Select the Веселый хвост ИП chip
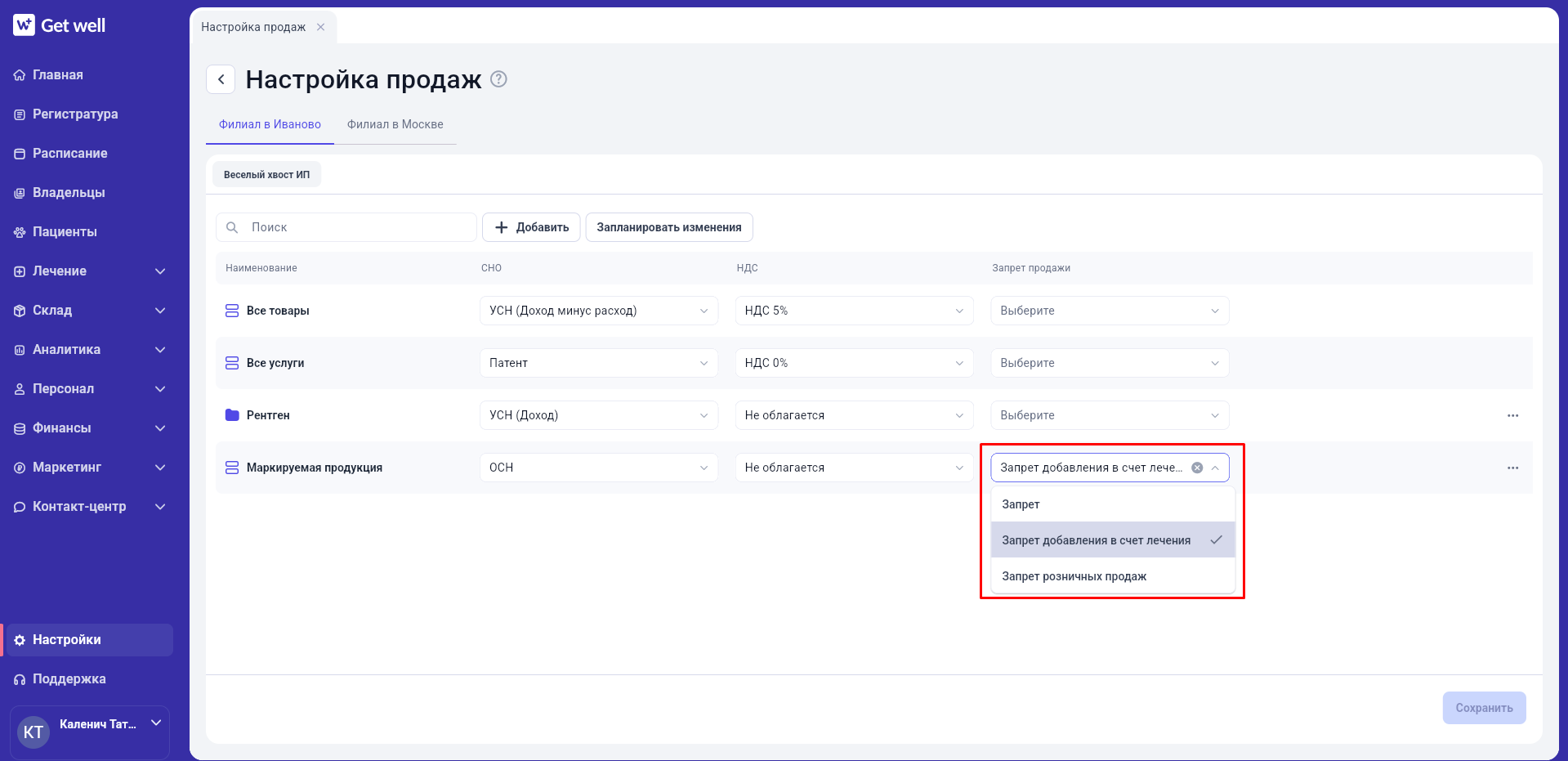 point(267,174)
